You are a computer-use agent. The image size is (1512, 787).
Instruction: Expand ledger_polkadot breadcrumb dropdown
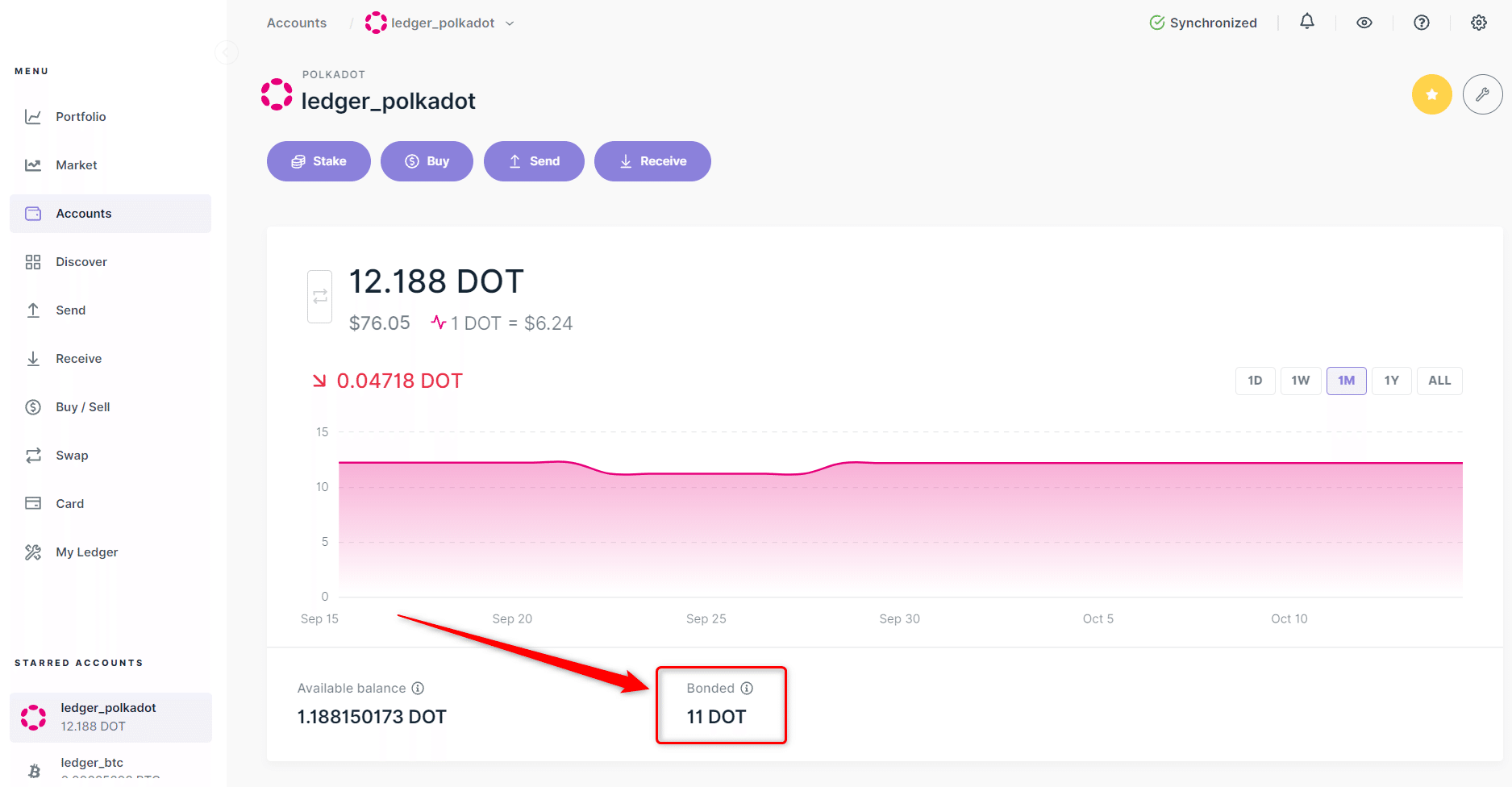510,23
